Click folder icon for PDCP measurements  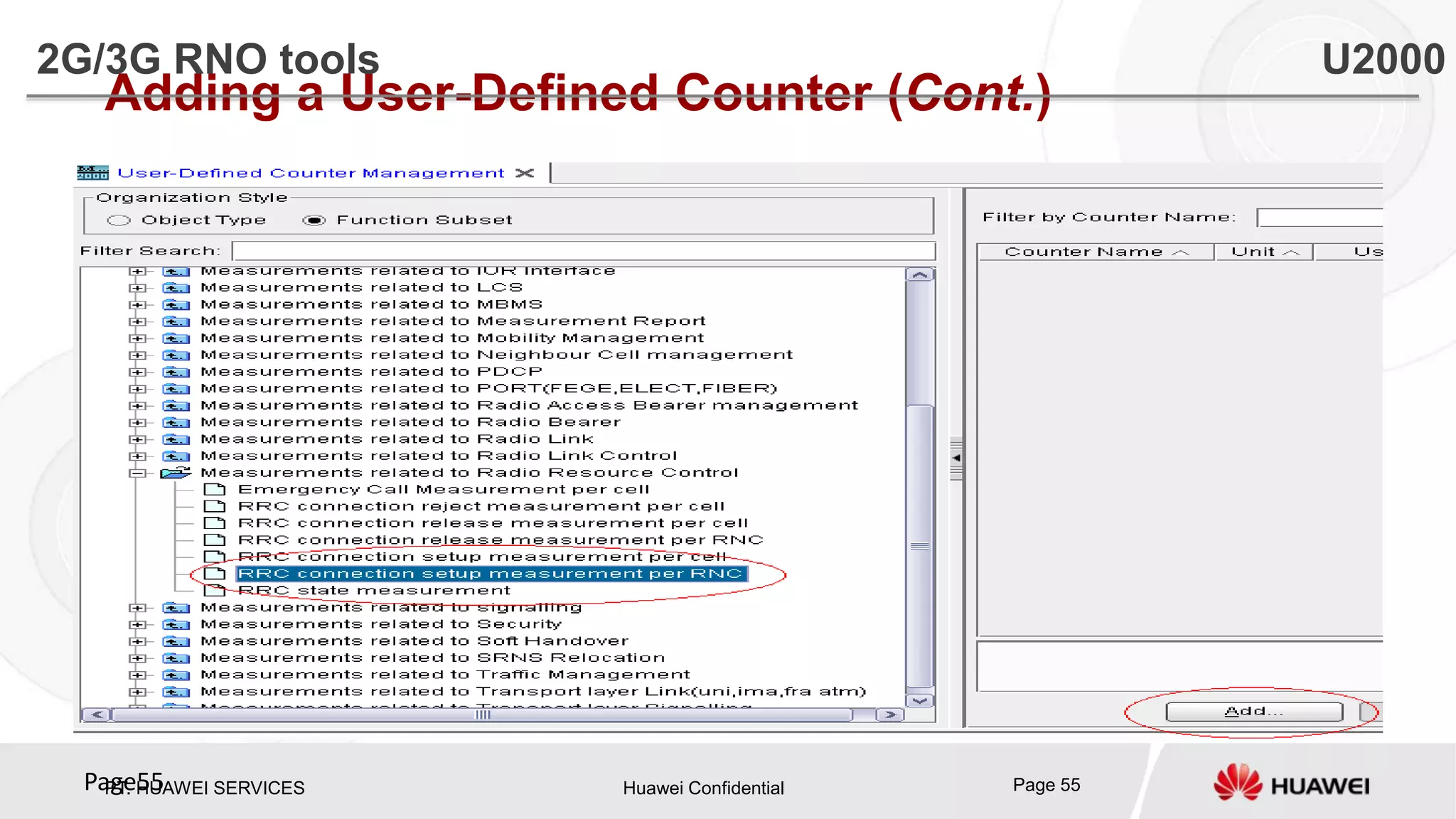tap(176, 373)
